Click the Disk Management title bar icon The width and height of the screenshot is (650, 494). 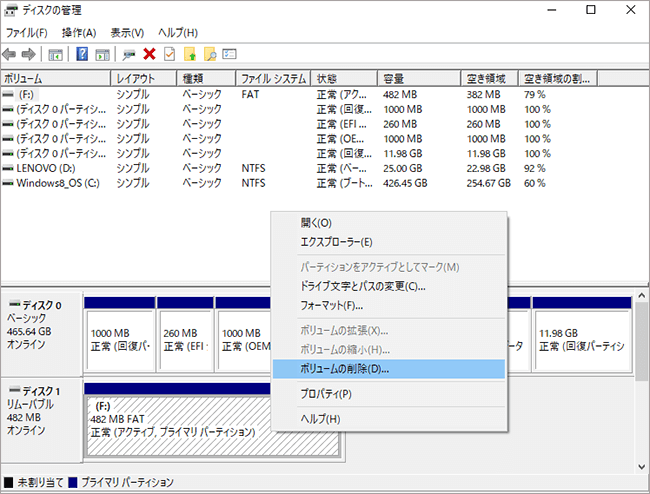coord(11,10)
